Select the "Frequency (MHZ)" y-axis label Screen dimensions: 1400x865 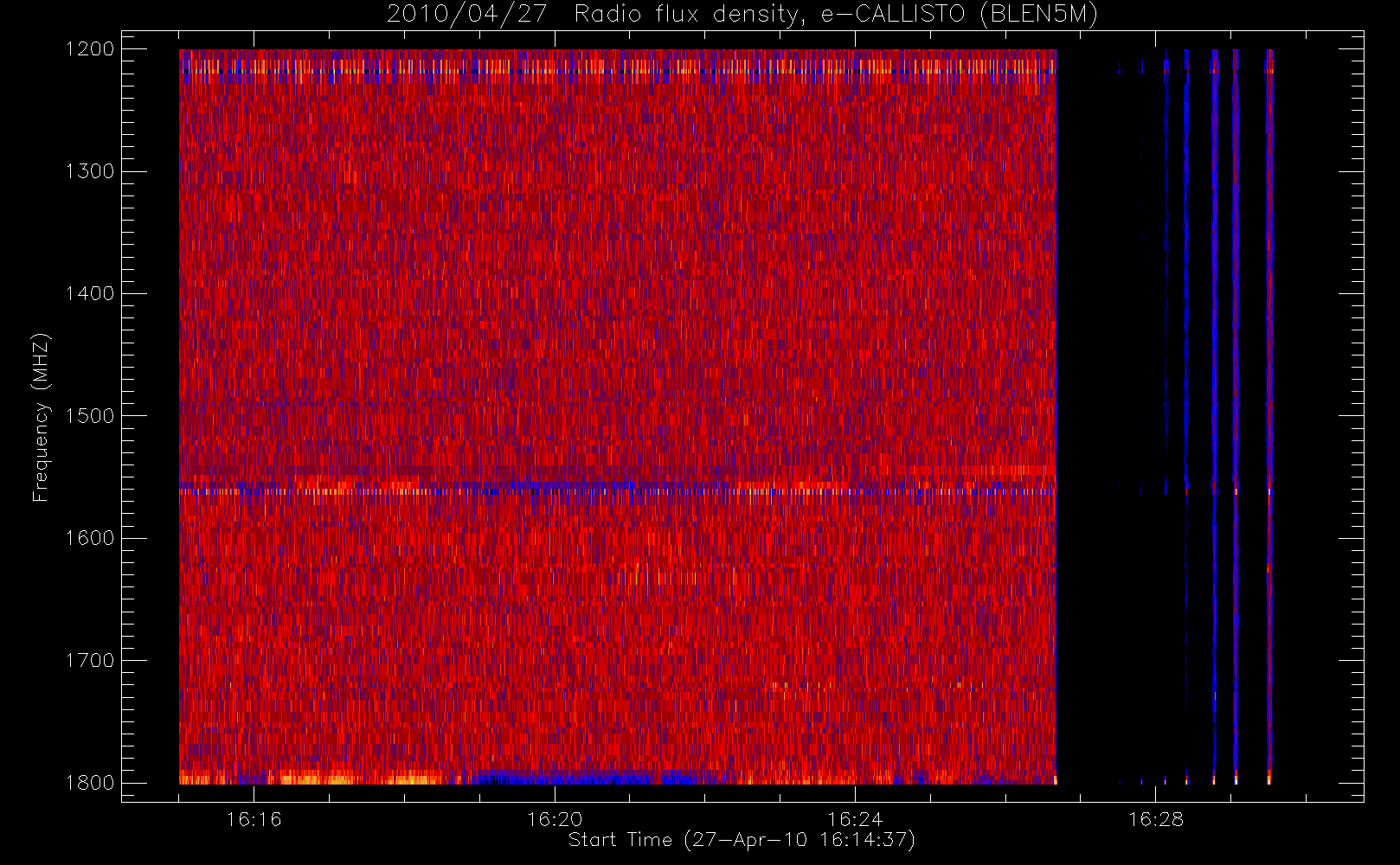point(40,417)
